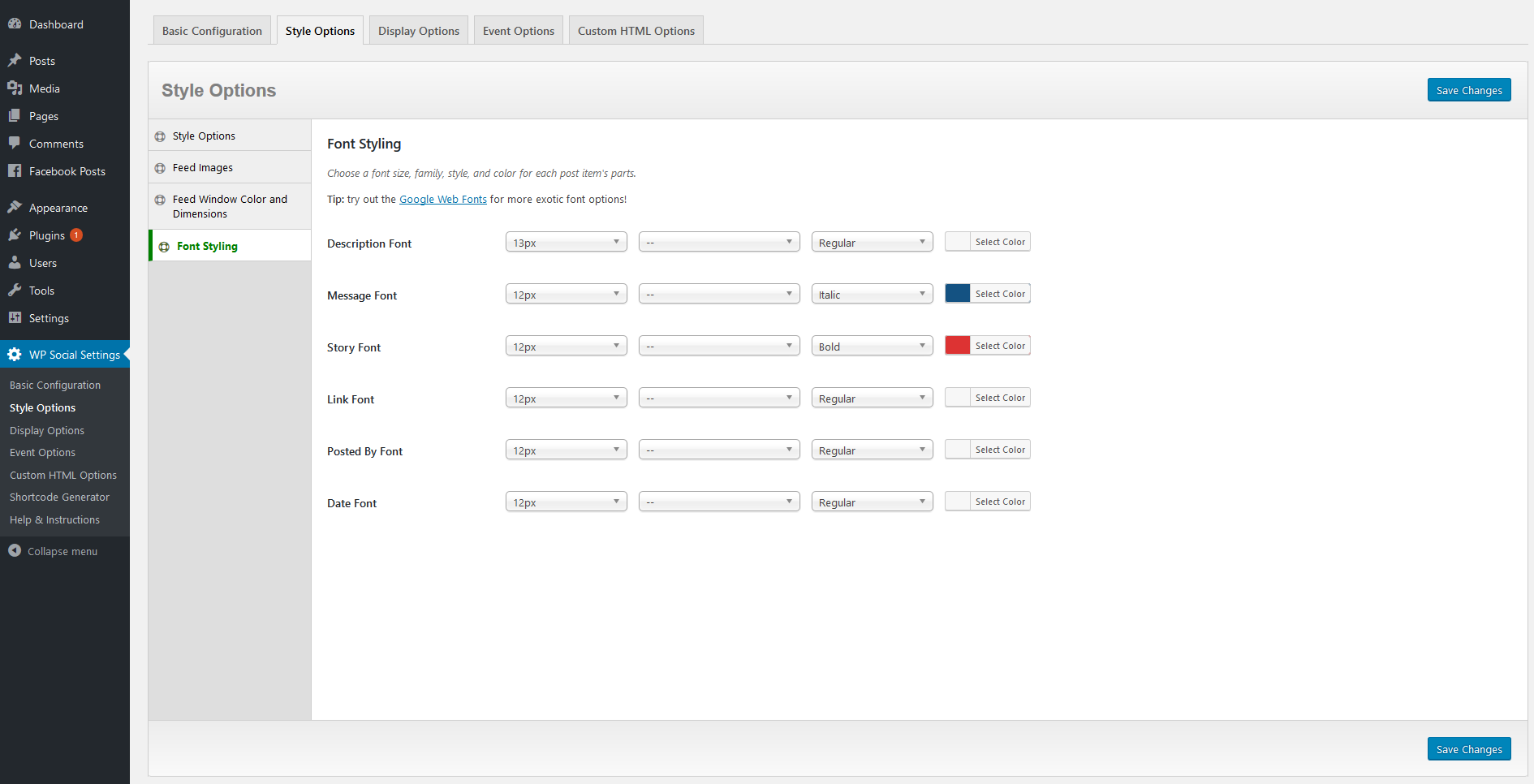Click the Appearance paintbrush icon
This screenshot has height=784, width=1534.
click(15, 208)
